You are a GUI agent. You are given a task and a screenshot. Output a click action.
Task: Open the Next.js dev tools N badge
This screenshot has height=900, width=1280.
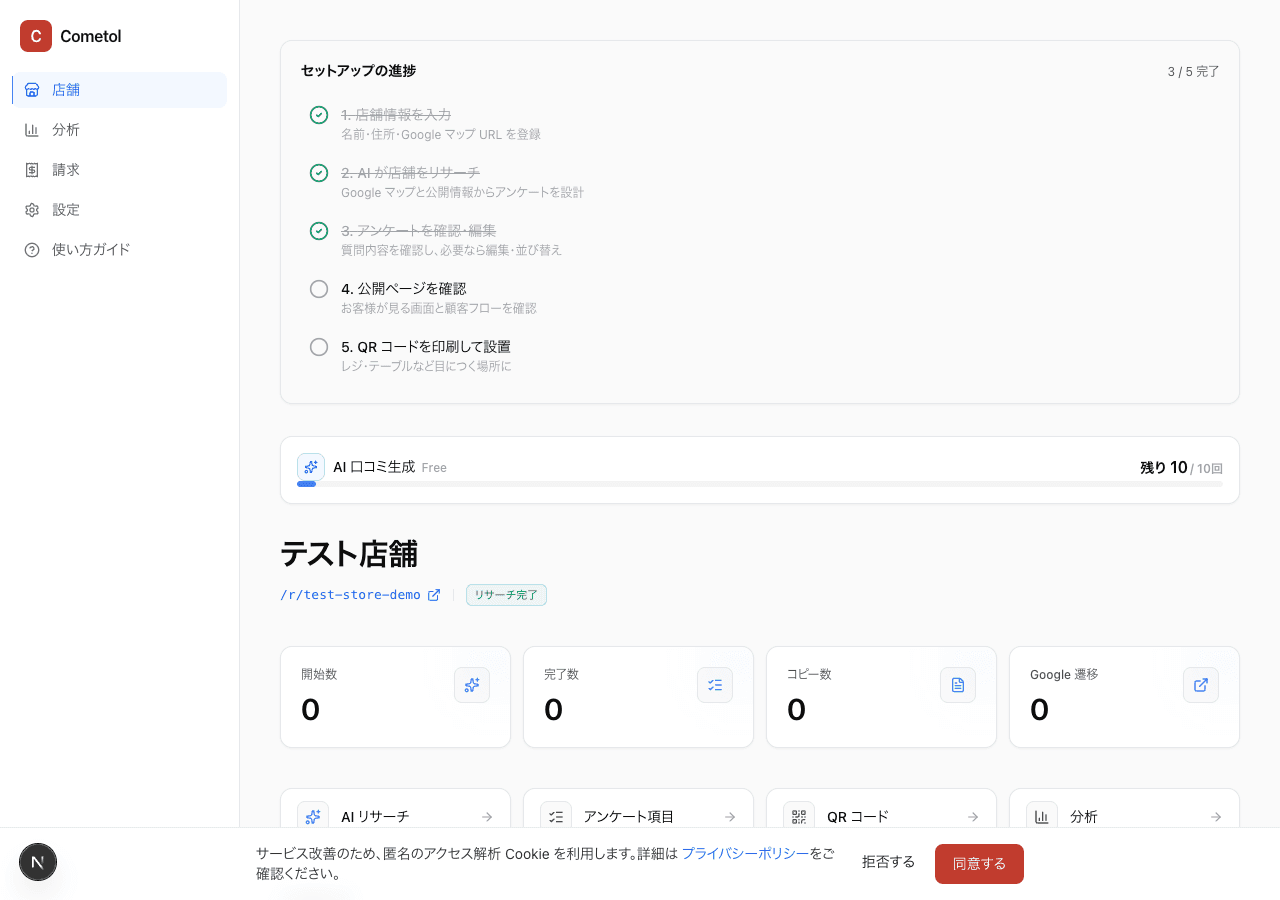tap(38, 862)
